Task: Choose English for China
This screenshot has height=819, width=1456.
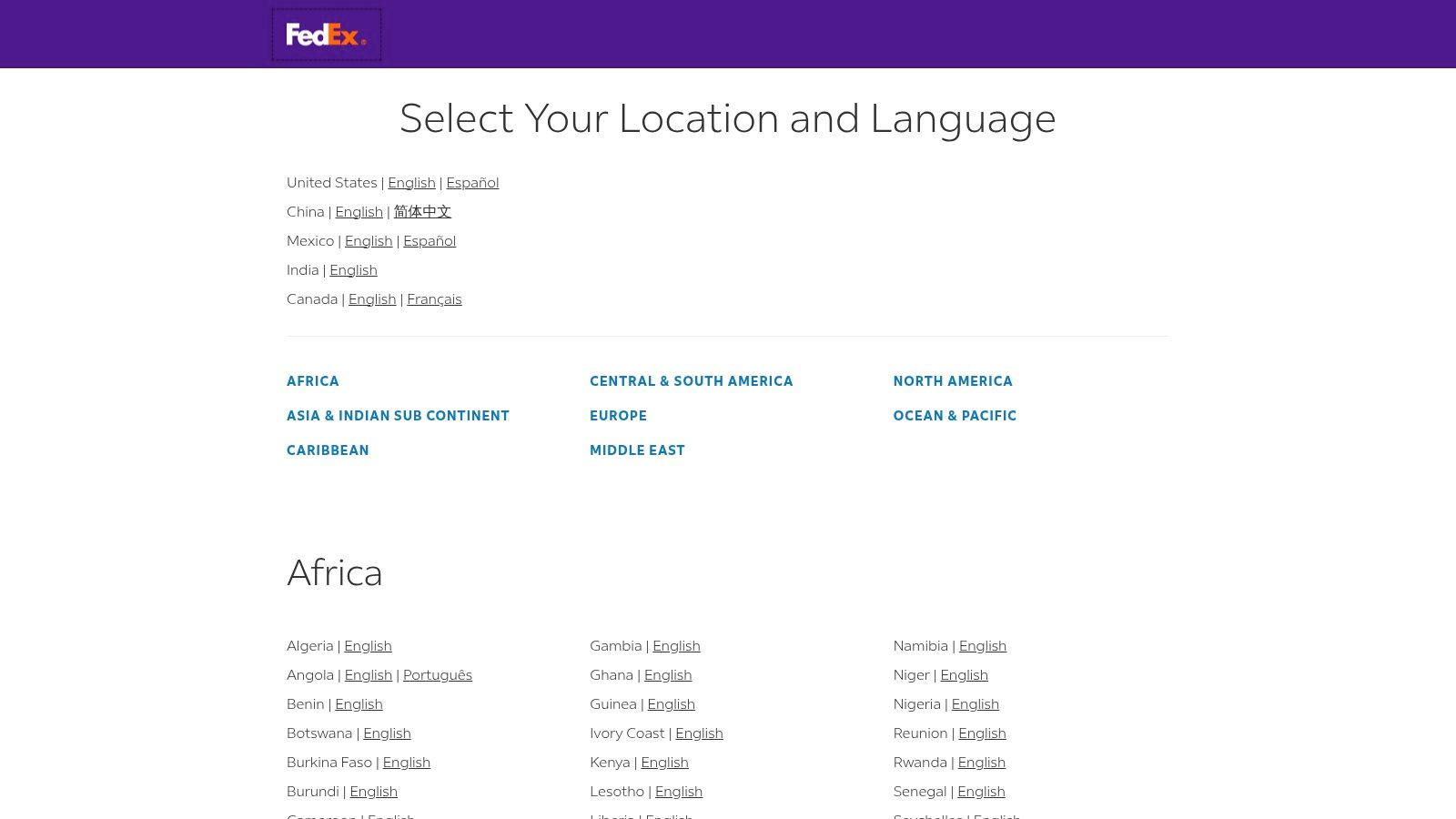Action: [x=359, y=211]
